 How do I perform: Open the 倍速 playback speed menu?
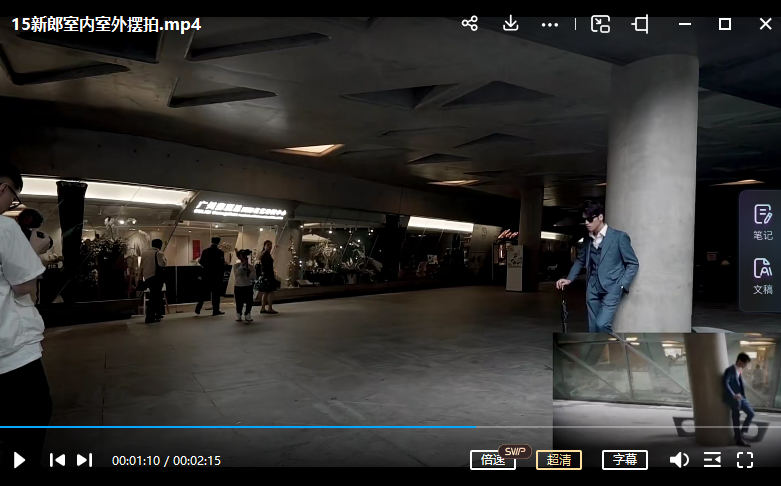click(x=493, y=460)
